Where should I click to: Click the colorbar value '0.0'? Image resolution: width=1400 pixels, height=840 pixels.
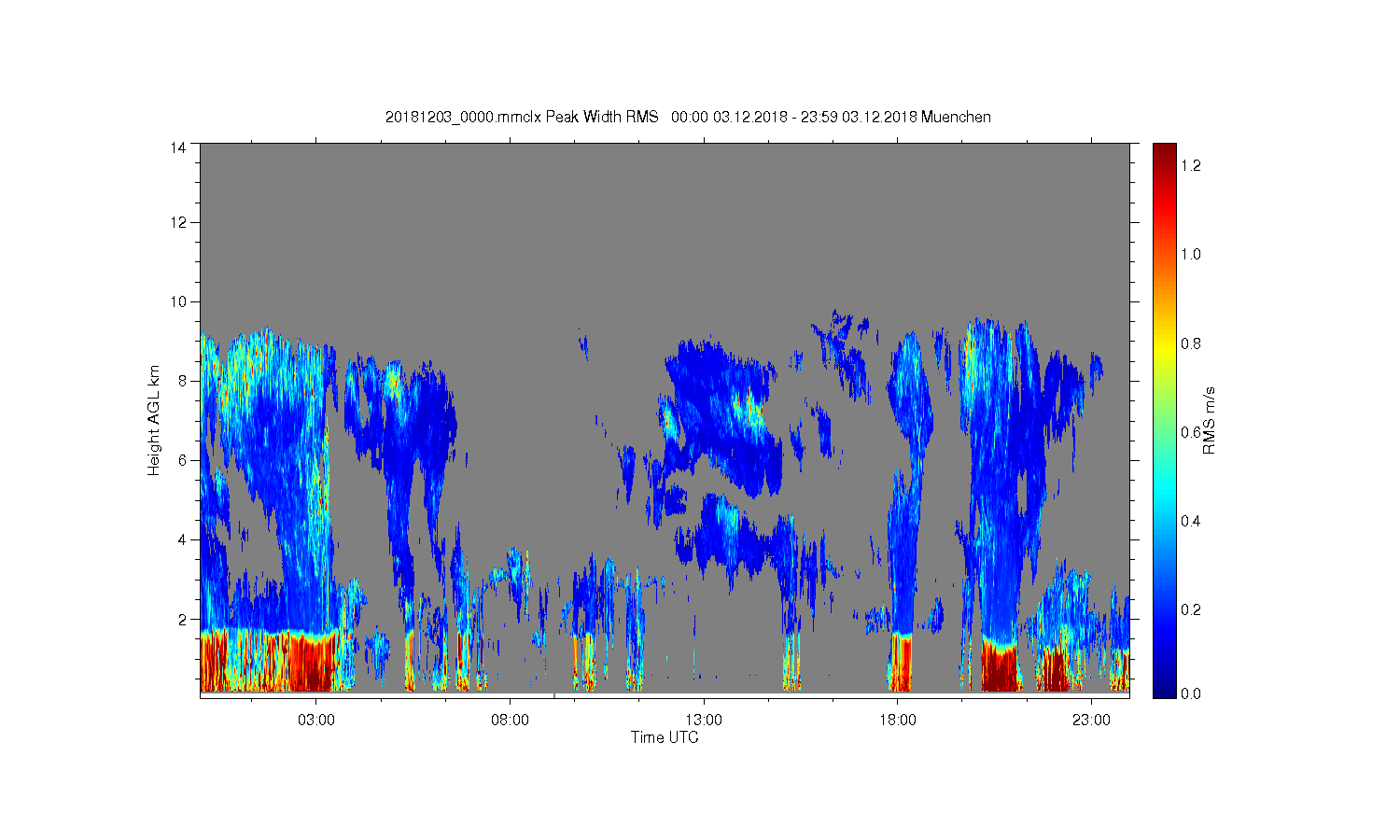point(1191,693)
